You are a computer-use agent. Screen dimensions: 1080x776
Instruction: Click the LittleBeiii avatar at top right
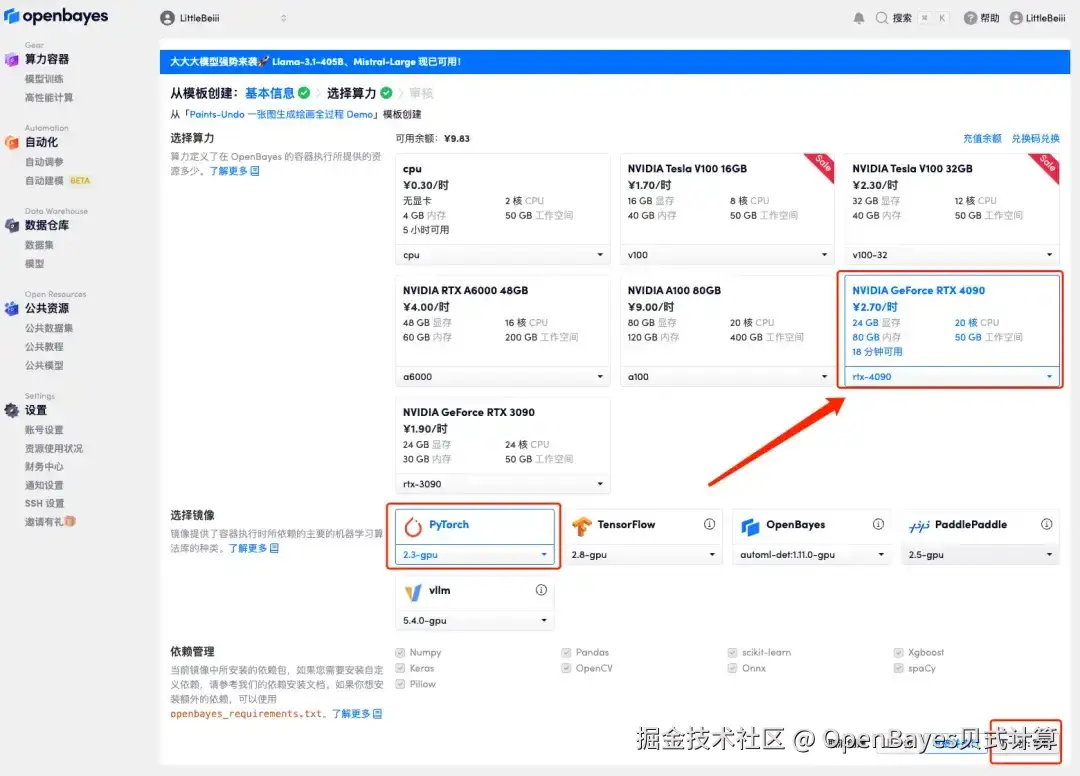coord(1016,18)
